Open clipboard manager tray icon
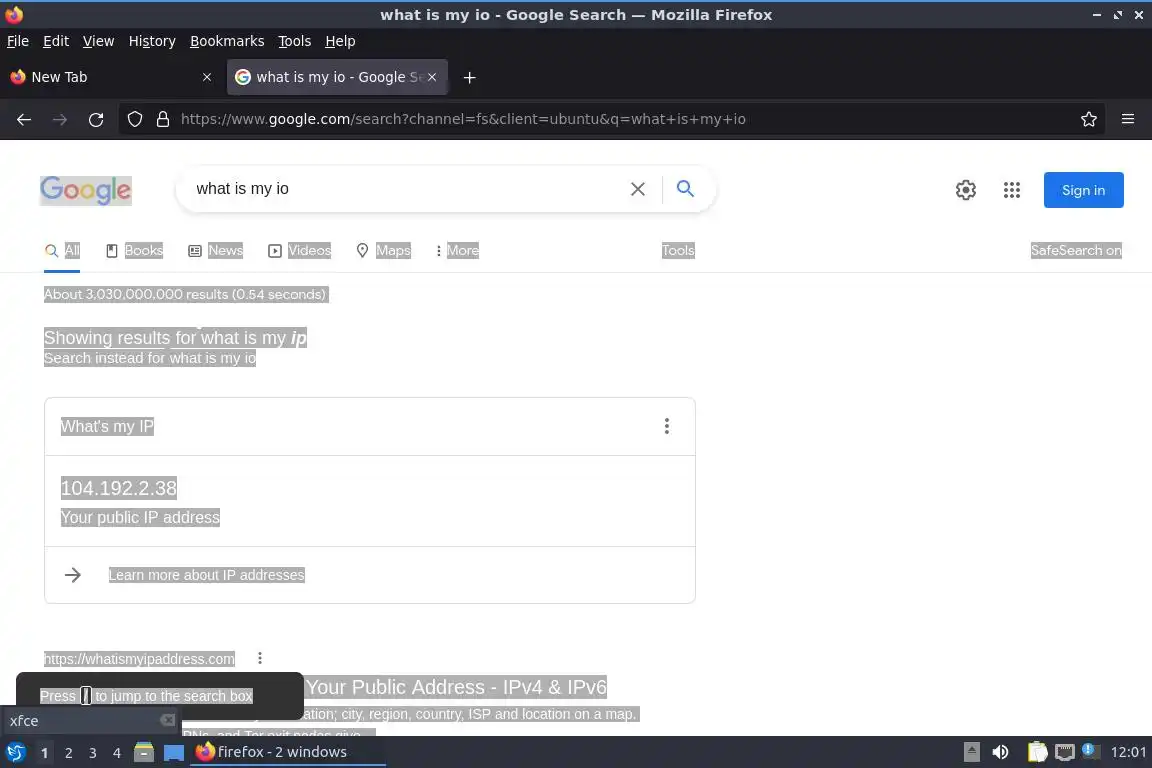 (1037, 752)
